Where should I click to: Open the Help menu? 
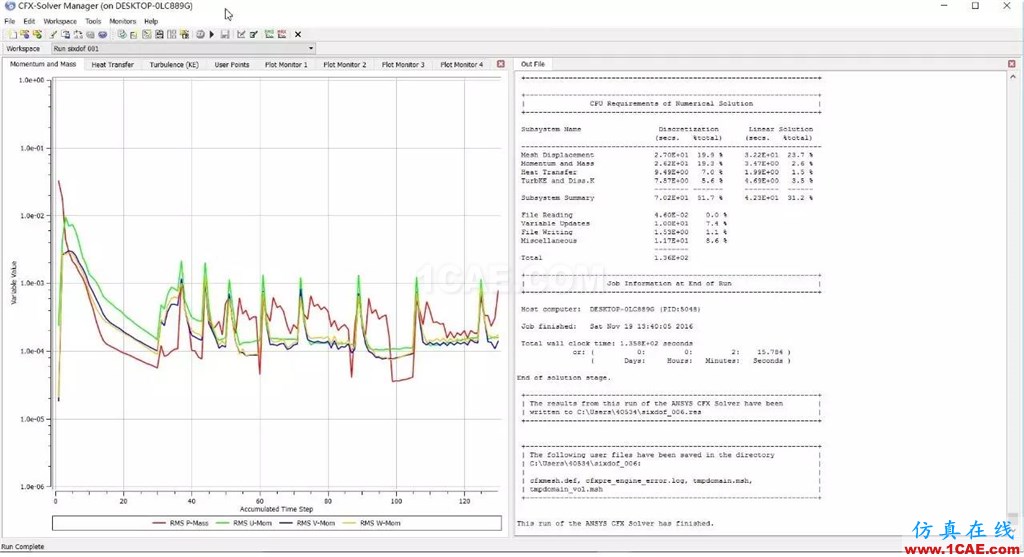pyautogui.click(x=151, y=21)
